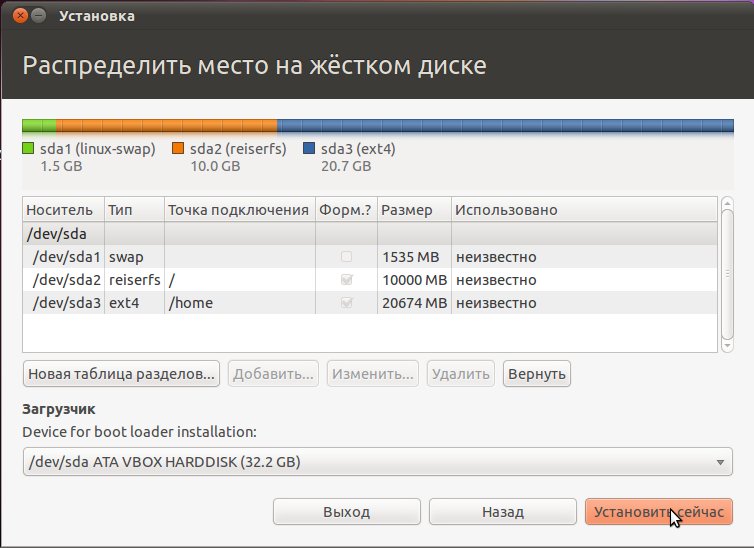The image size is (754, 548).
Task: Click the partition list scrollbar down arrow
Action: click(x=727, y=346)
